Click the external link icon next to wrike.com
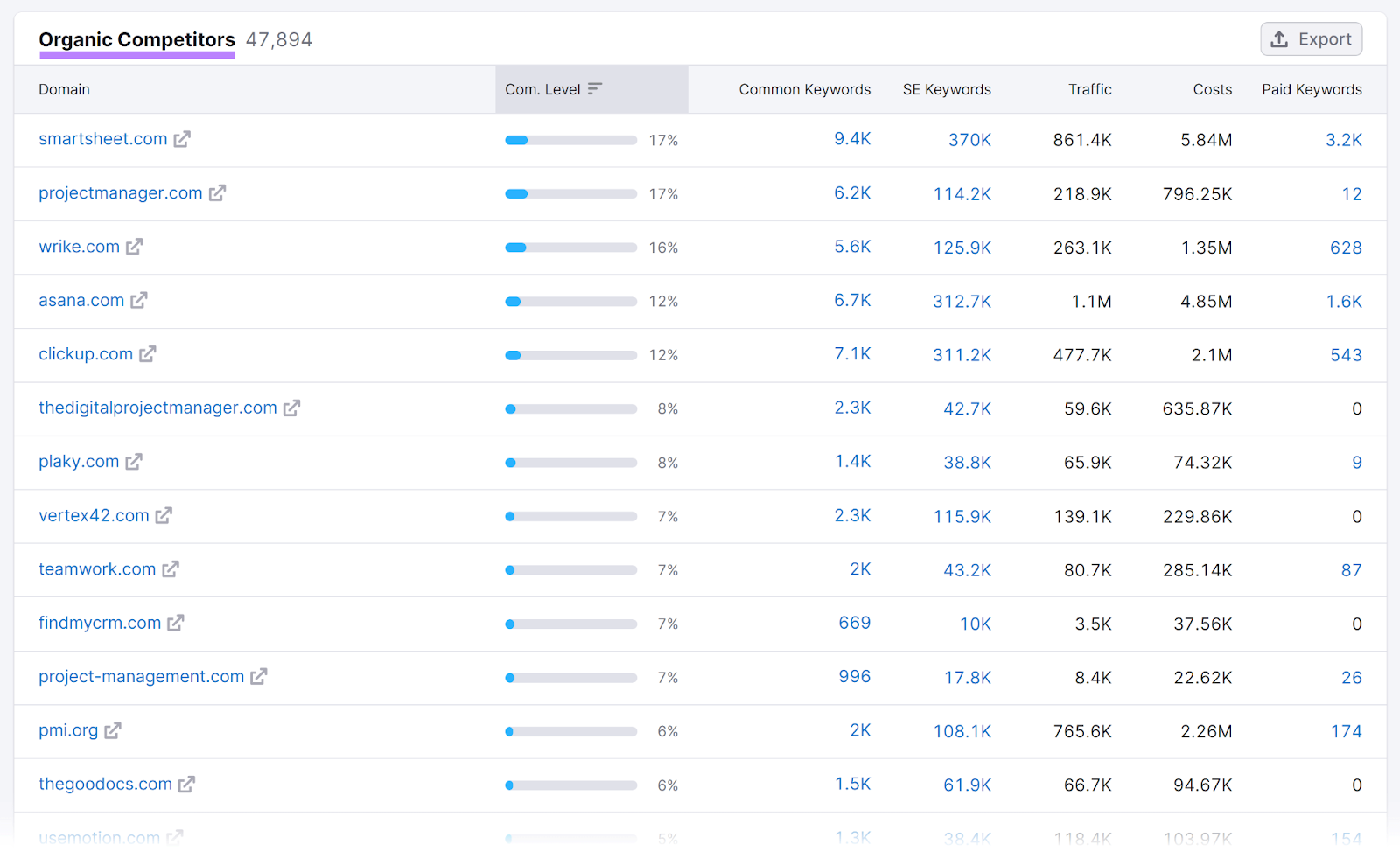This screenshot has height=851, width=1400. 134,247
